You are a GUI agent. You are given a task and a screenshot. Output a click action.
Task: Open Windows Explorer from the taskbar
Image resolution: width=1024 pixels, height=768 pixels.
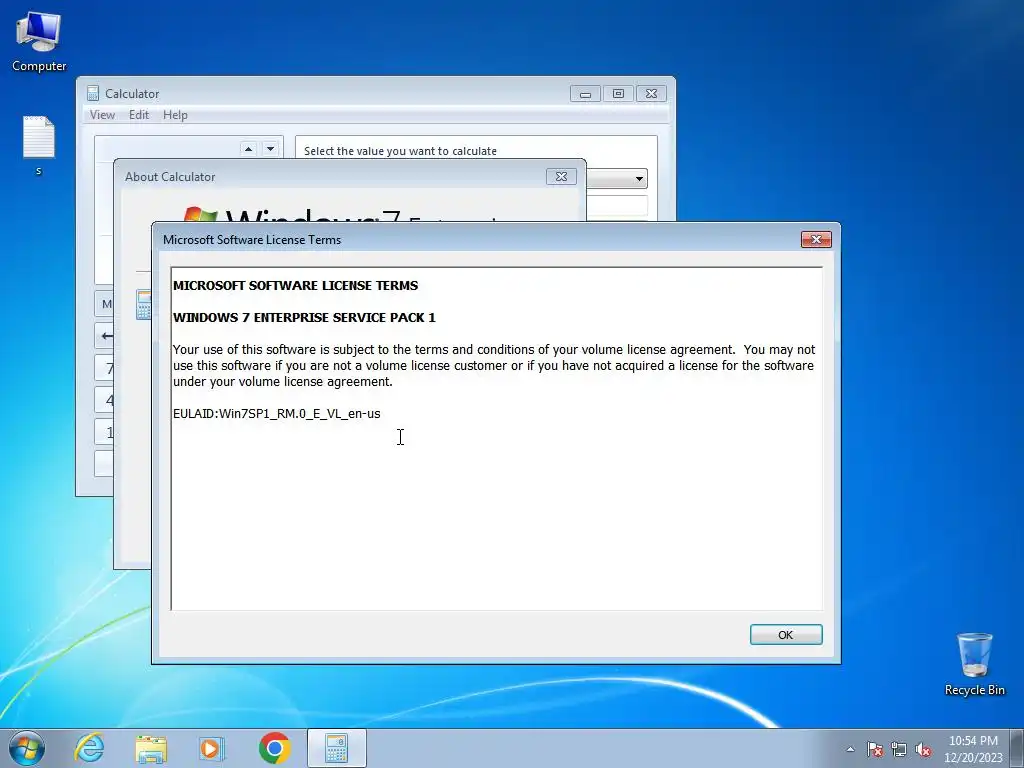coord(151,748)
